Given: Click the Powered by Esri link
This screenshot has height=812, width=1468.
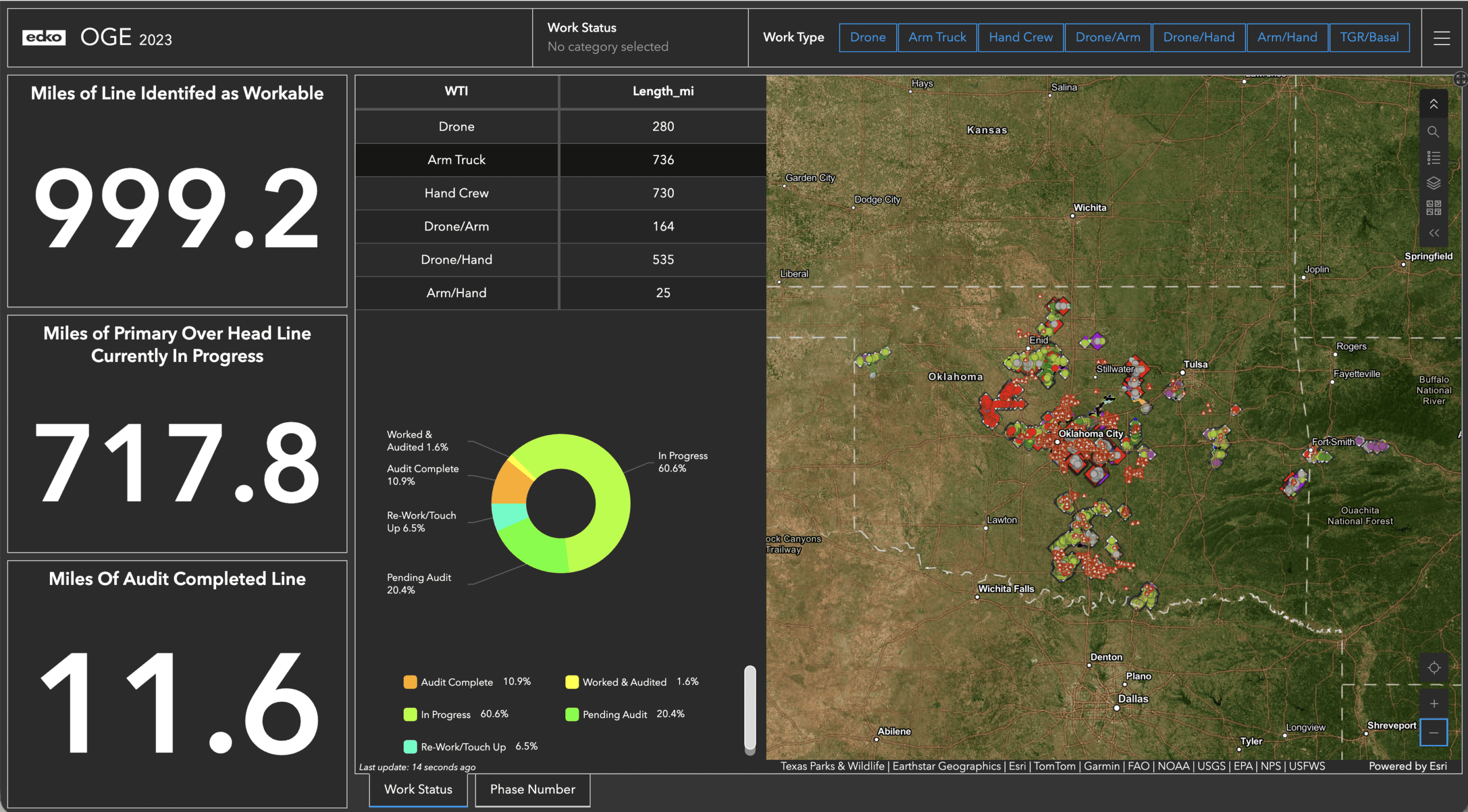Looking at the screenshot, I should [1407, 766].
